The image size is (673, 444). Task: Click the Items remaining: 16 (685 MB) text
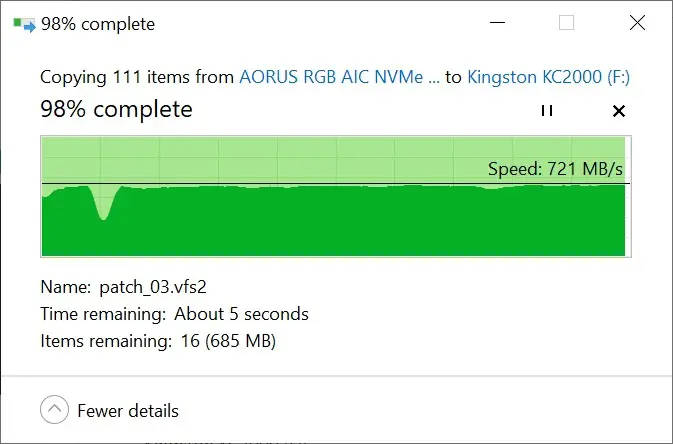(158, 341)
